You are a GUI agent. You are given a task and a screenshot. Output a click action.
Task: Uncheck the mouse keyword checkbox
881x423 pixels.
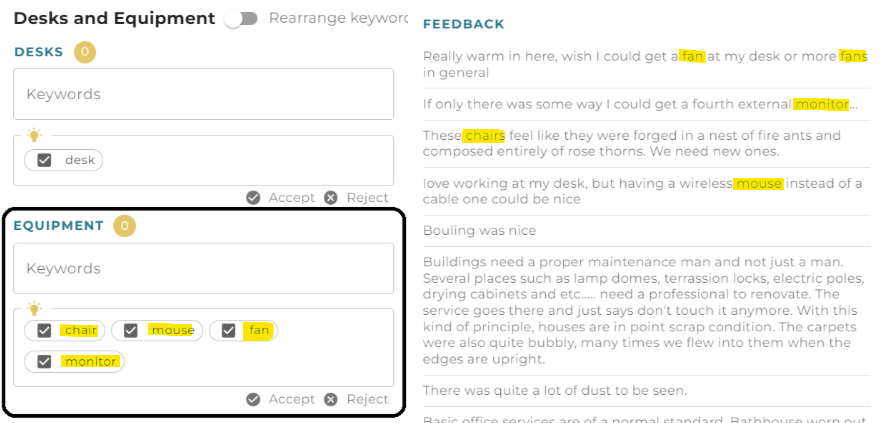(x=131, y=330)
